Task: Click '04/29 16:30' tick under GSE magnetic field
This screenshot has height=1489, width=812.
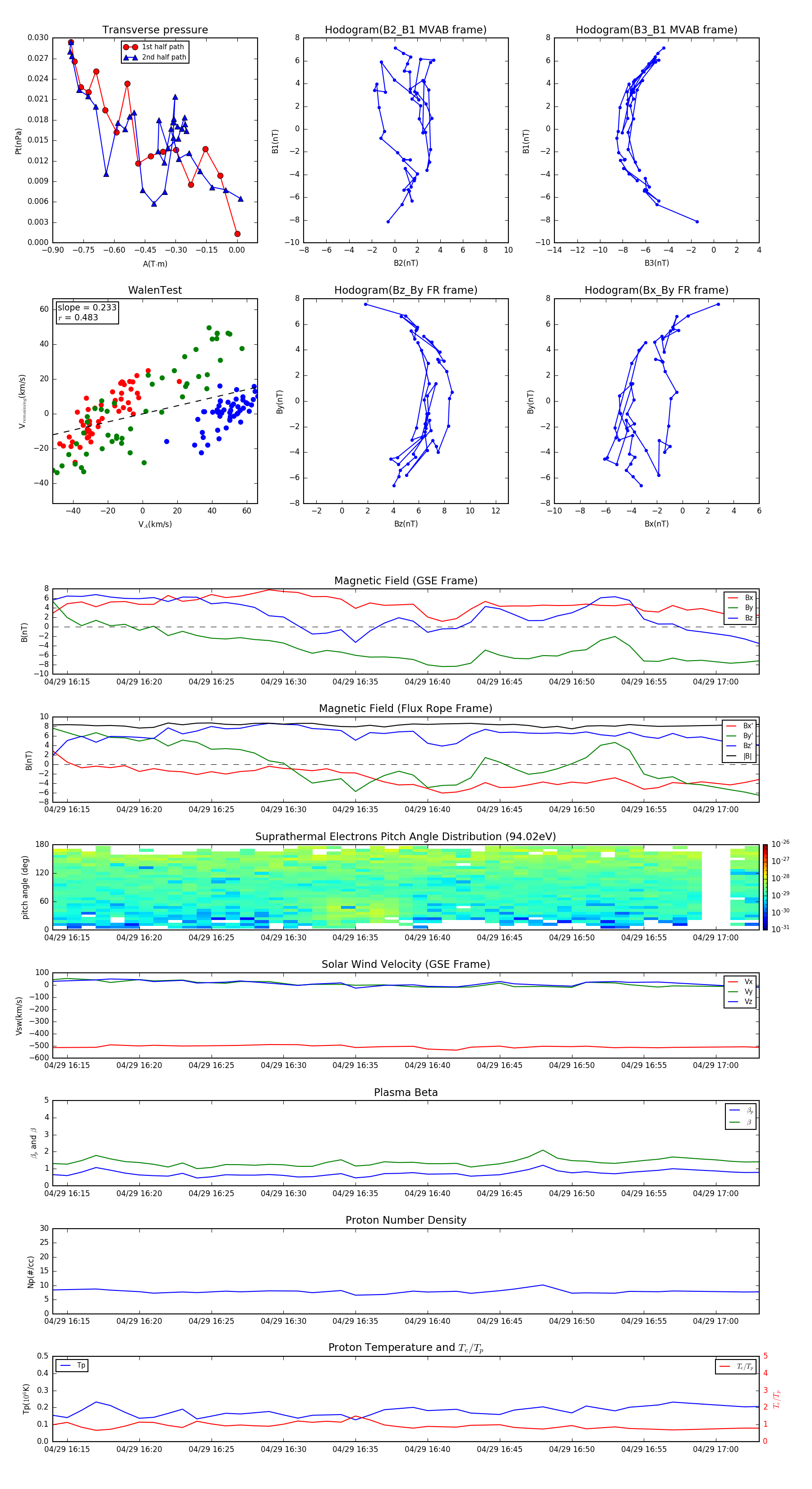Action: pyautogui.click(x=283, y=682)
